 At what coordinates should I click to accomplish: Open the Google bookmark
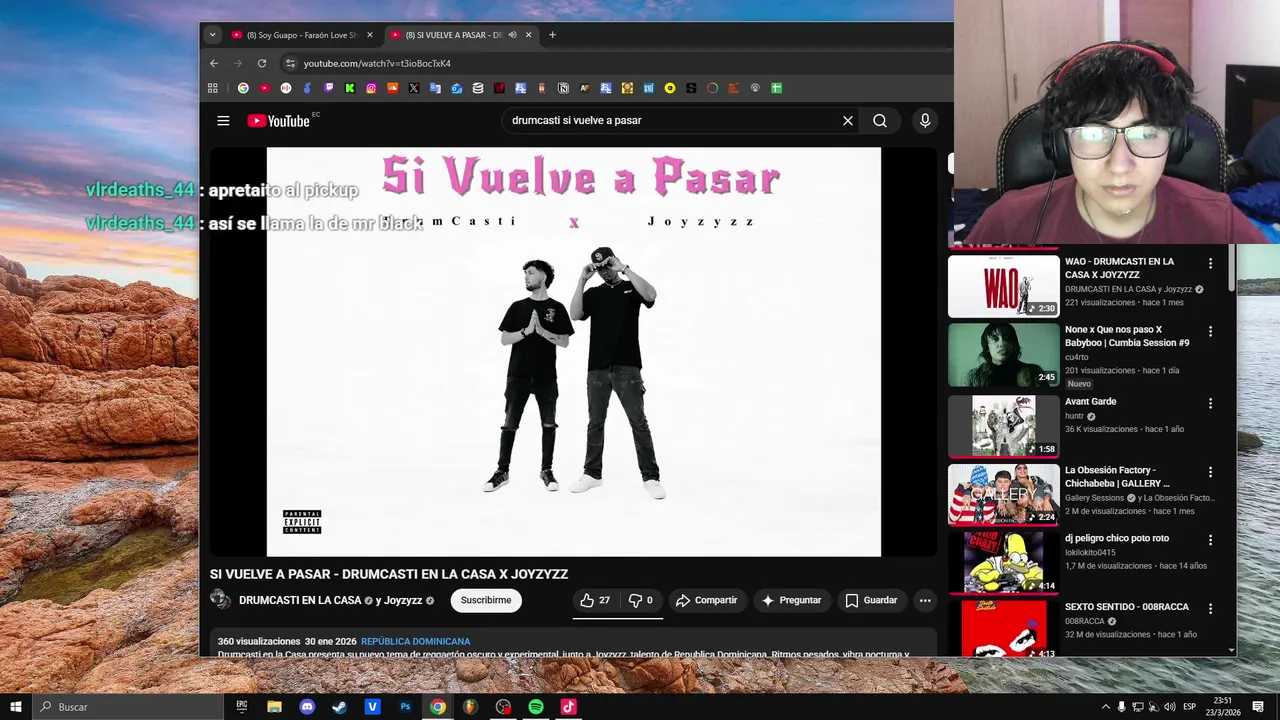[243, 88]
